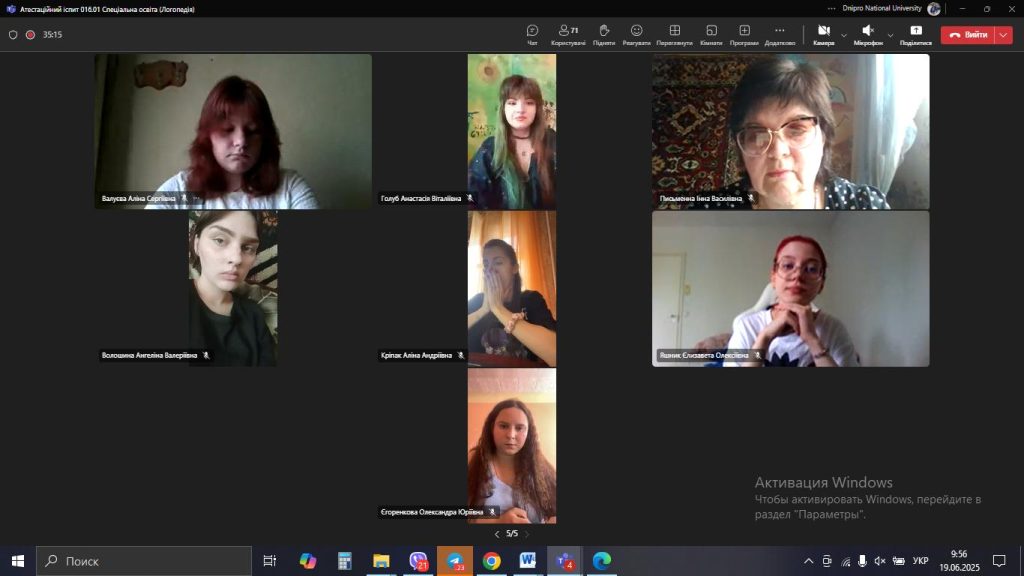Open the network settings tray icon
This screenshot has height=576, width=1024.
point(846,561)
